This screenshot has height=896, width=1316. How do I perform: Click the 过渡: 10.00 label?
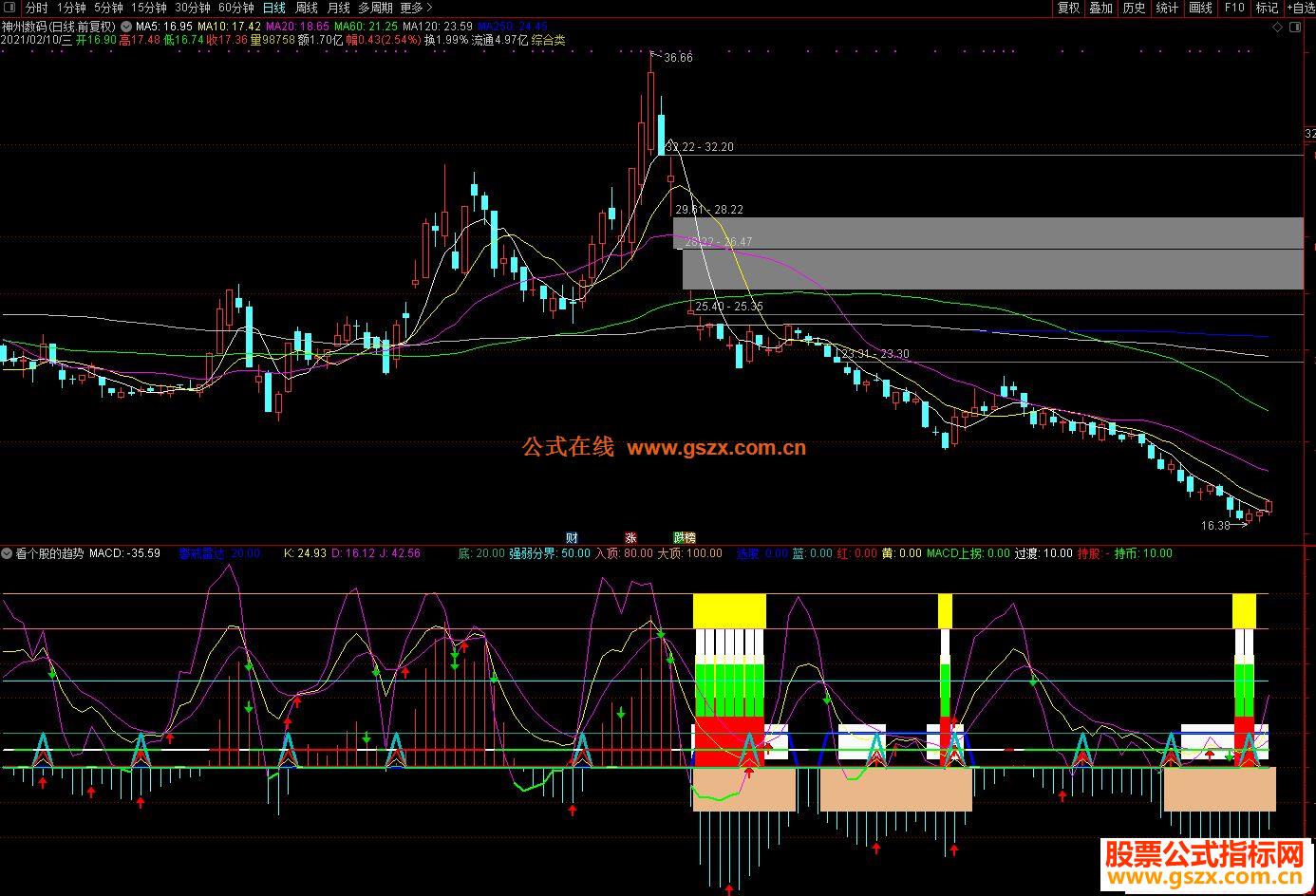pos(1043,553)
